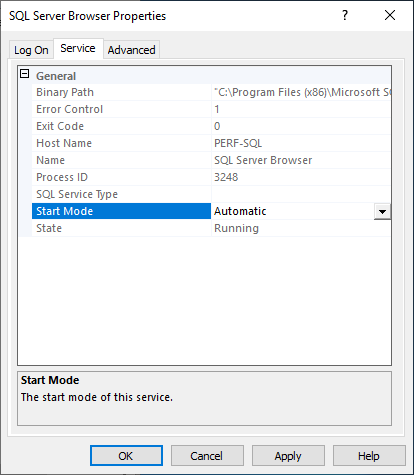Close the SQL Server Browser Properties dialog
414x475 pixels.
pos(390,15)
